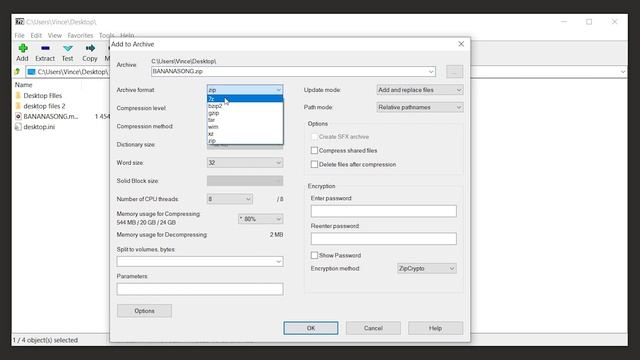Image resolution: width=640 pixels, height=360 pixels.
Task: Choose wim from the format list
Action: tap(245, 127)
